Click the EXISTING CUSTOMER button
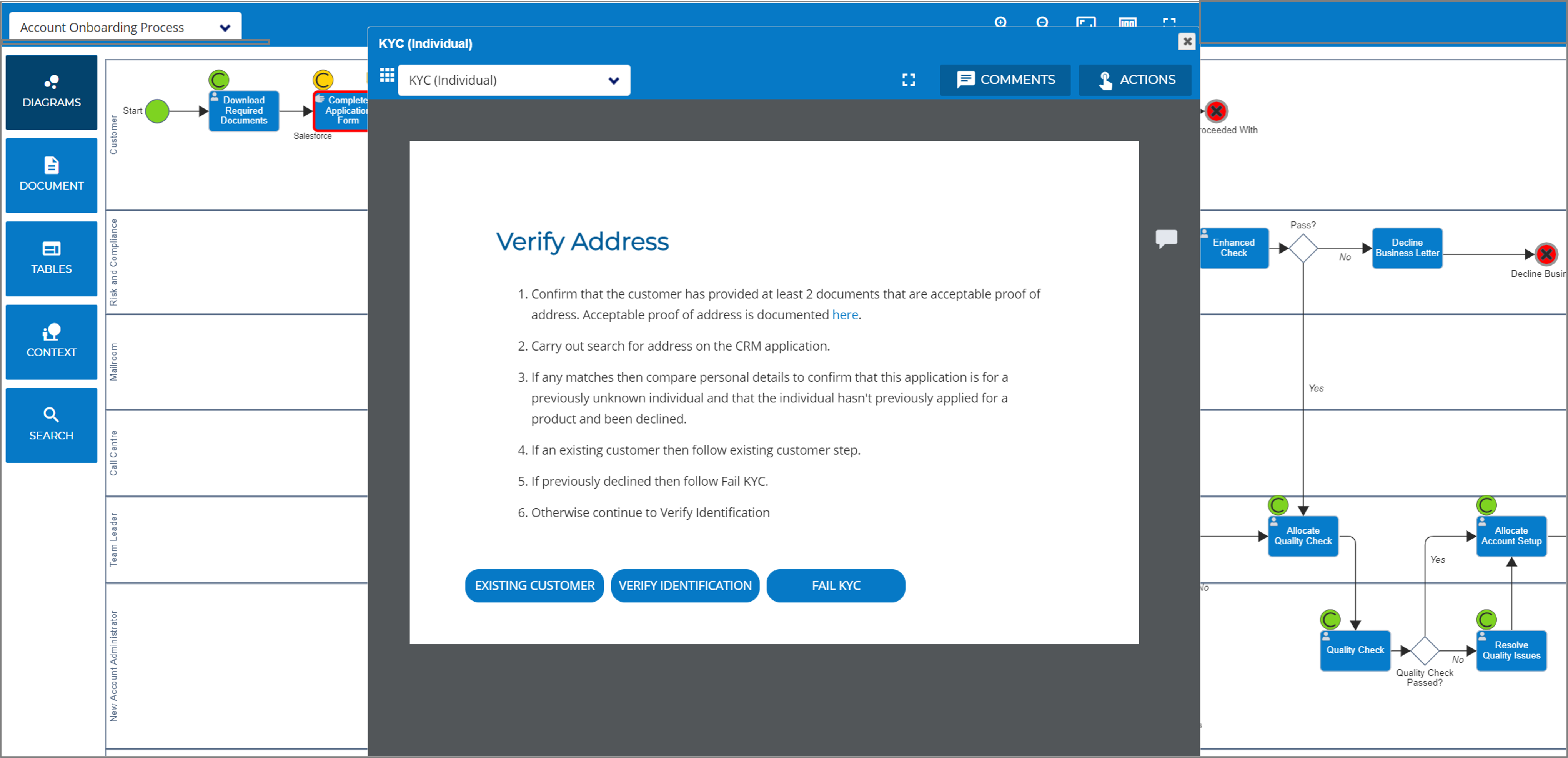The height and width of the screenshot is (758, 1568). click(534, 585)
